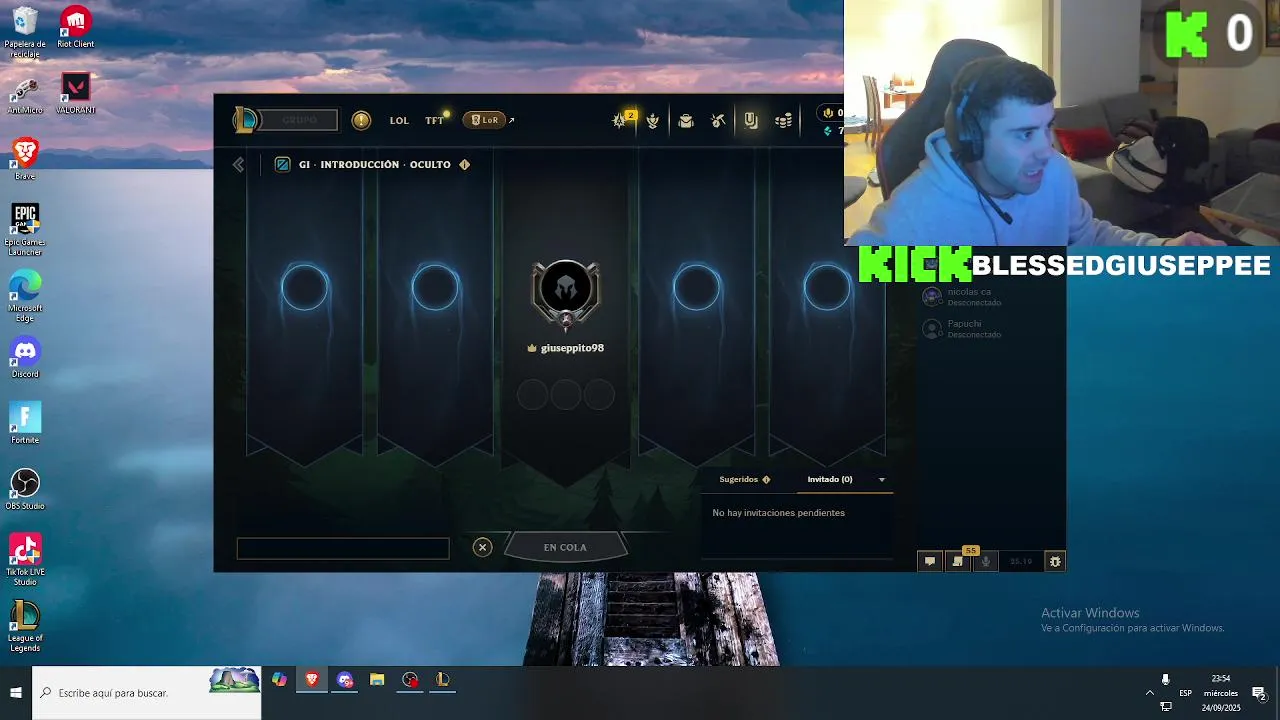Click the taskbar search box
This screenshot has height=720, width=1280.
point(147,692)
